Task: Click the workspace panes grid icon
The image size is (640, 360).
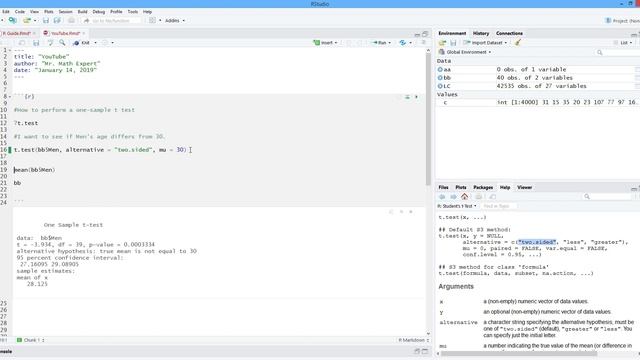Action: coord(152,20)
